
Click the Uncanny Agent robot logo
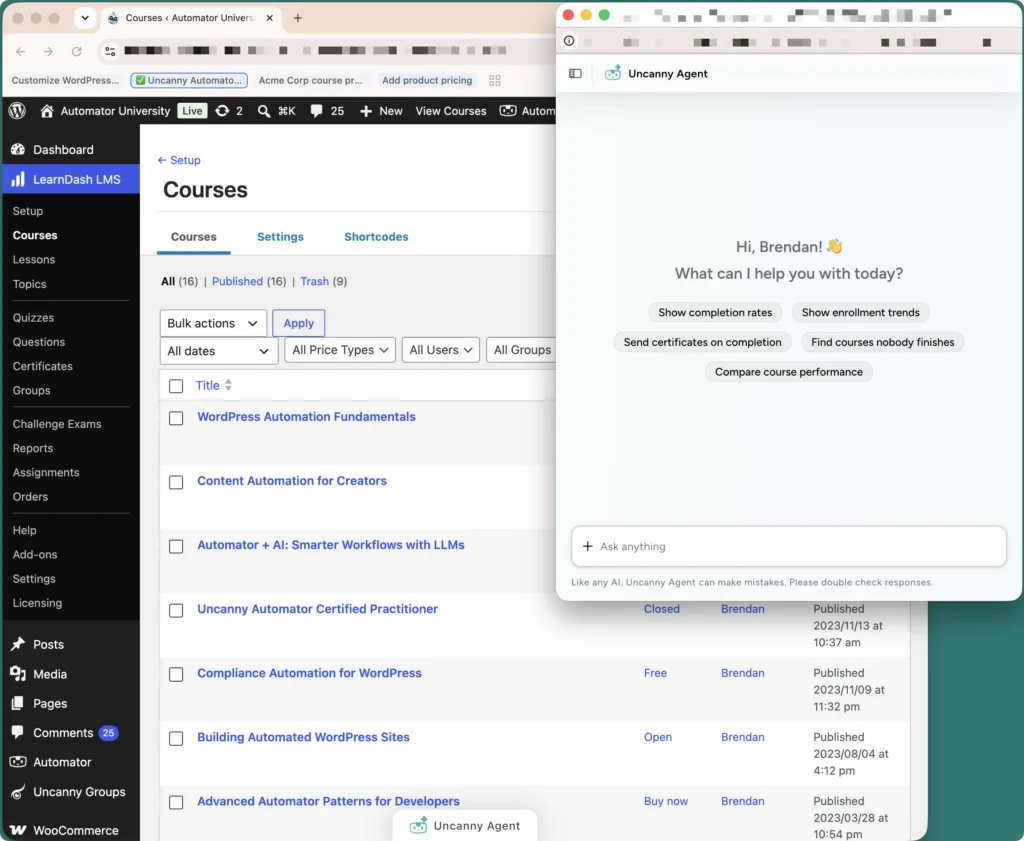tap(613, 73)
